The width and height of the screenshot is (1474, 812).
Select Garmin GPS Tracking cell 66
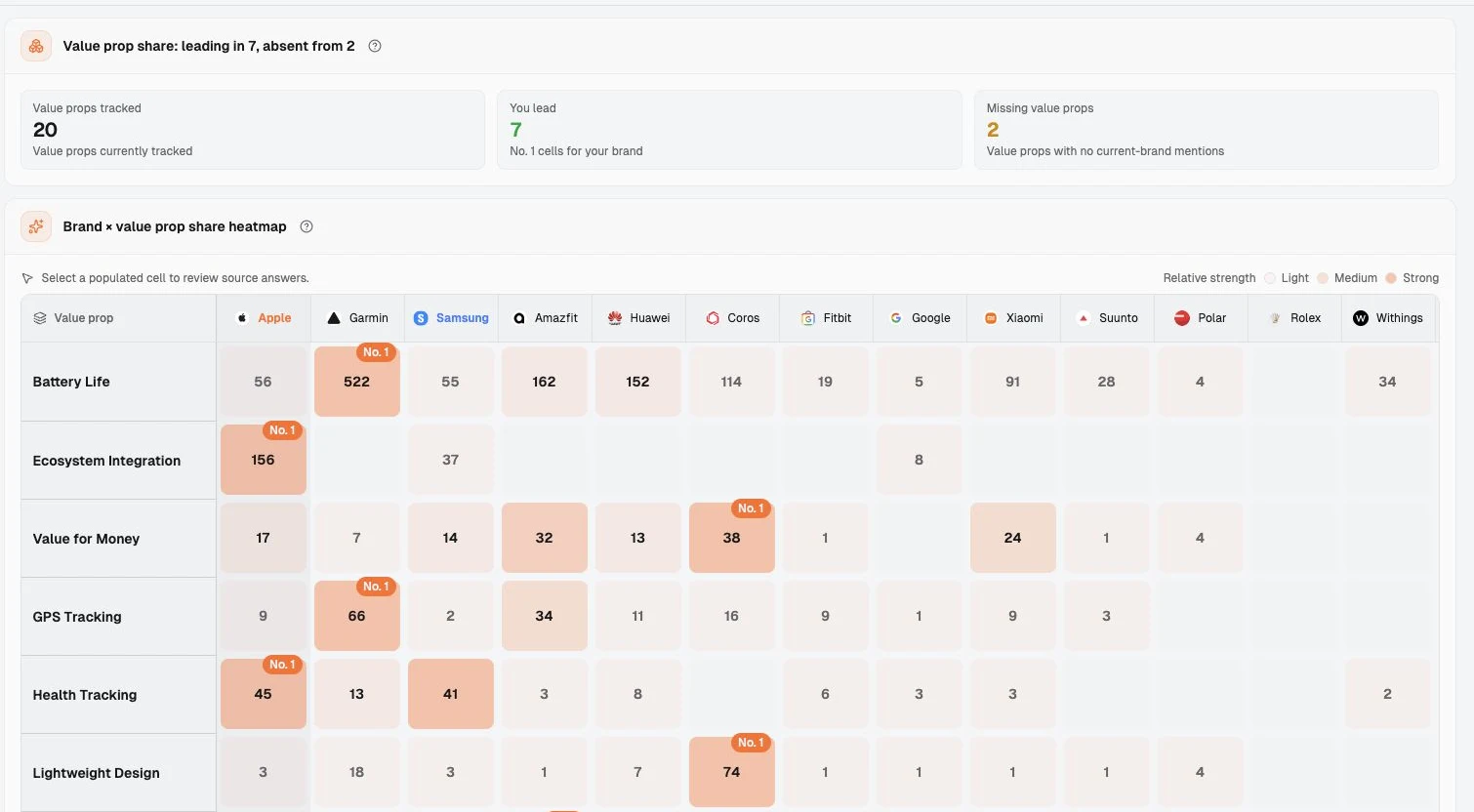click(x=357, y=616)
